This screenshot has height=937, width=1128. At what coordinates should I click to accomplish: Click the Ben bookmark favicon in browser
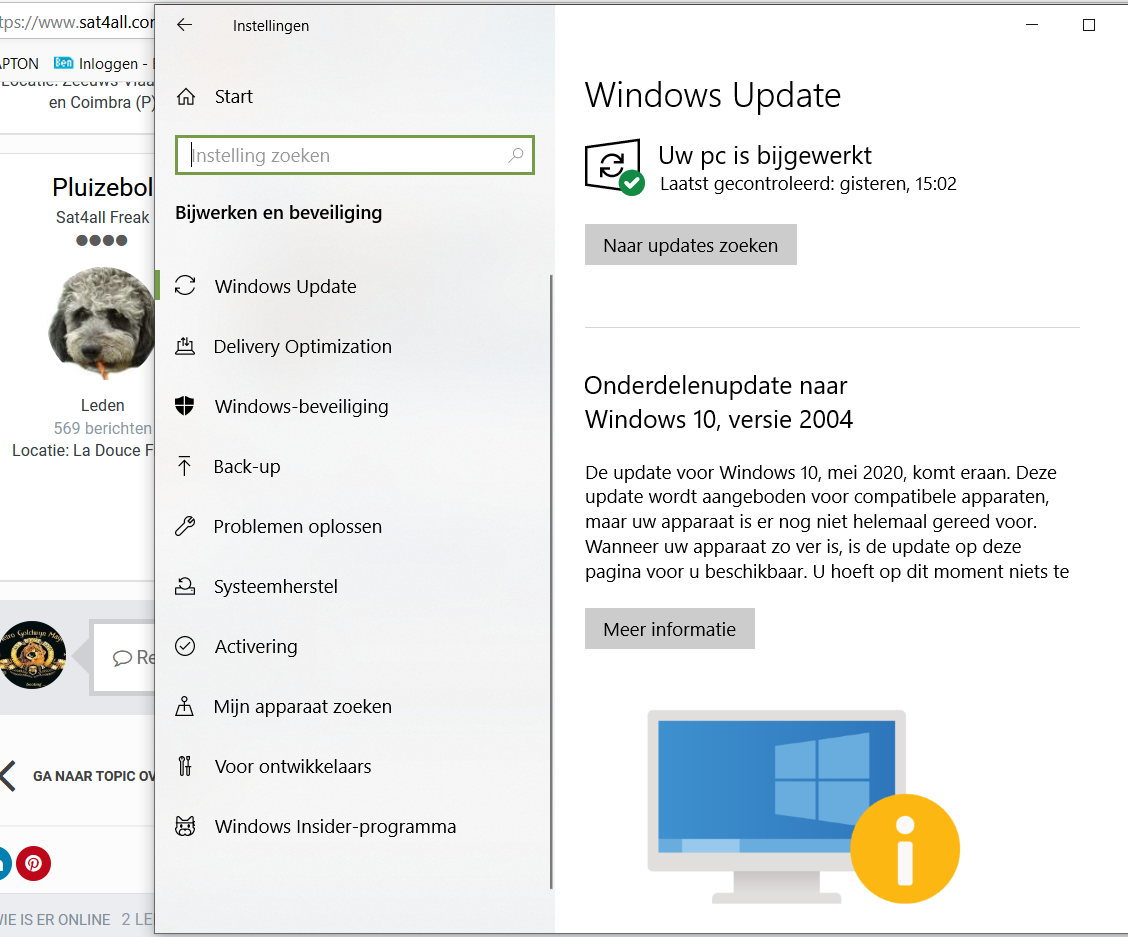(x=63, y=63)
